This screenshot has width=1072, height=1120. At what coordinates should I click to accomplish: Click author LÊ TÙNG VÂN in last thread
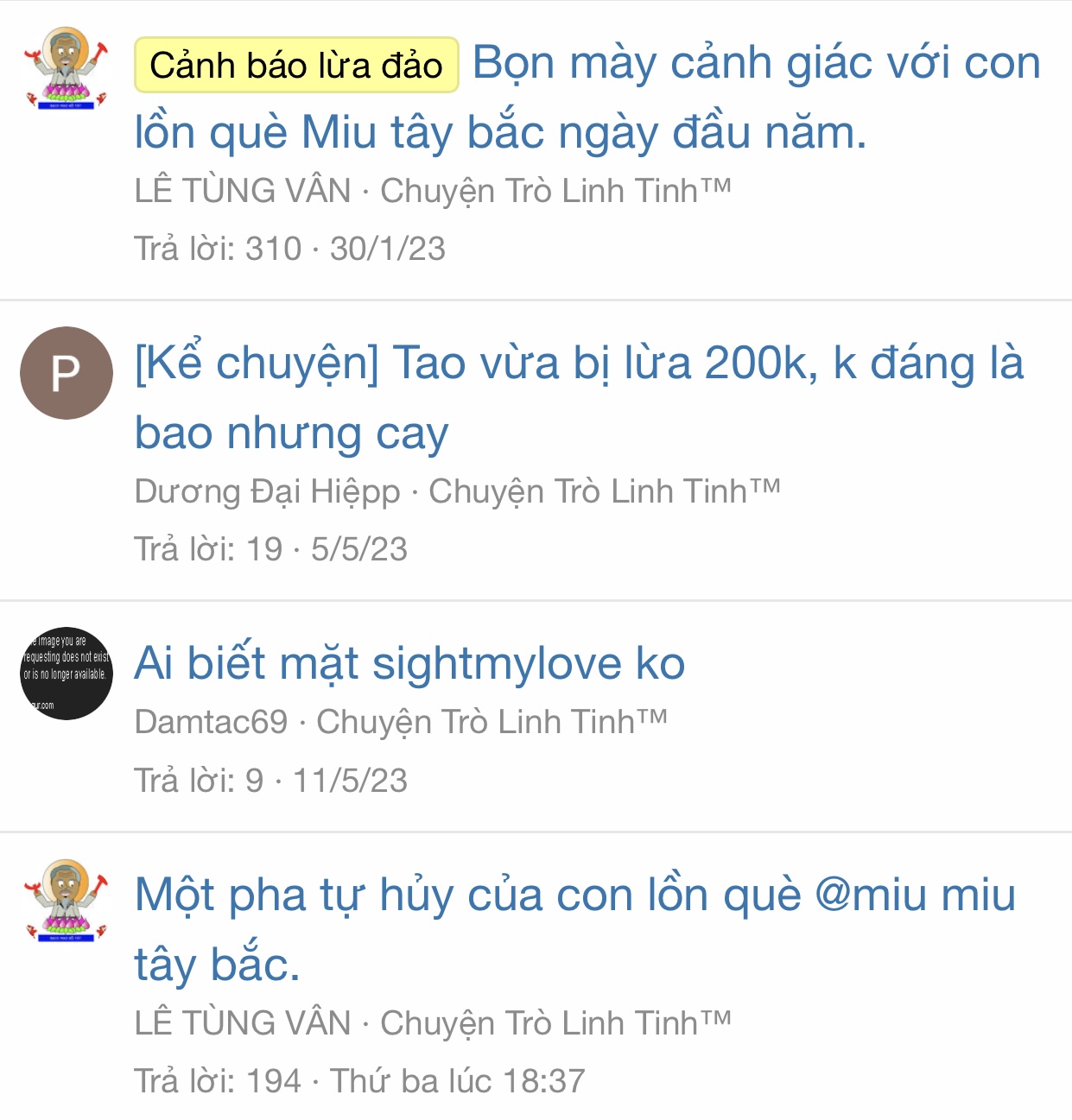pos(243,1023)
